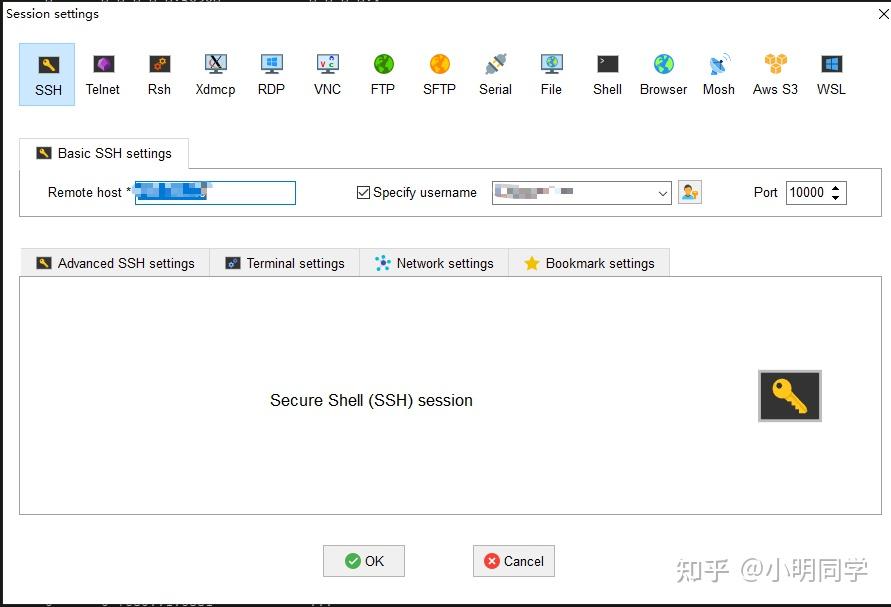
Task: Open the SFTP session type
Action: coord(439,72)
